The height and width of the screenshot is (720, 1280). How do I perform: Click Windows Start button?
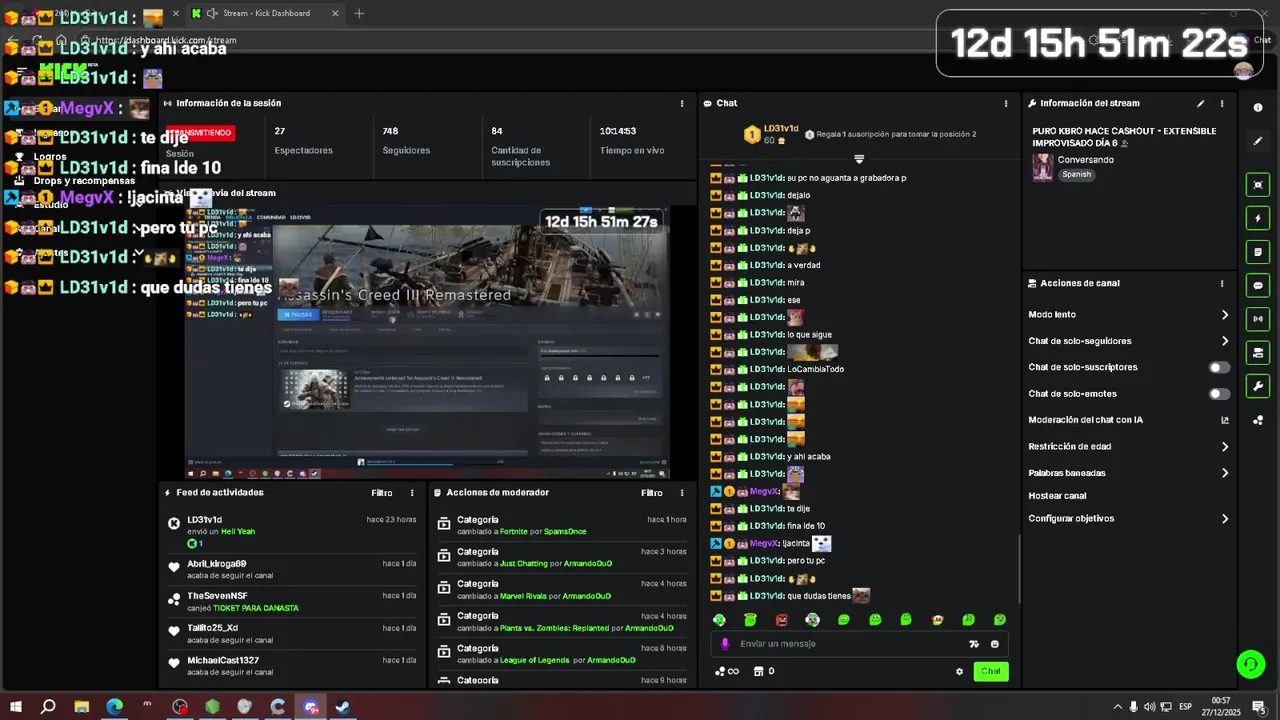15,707
